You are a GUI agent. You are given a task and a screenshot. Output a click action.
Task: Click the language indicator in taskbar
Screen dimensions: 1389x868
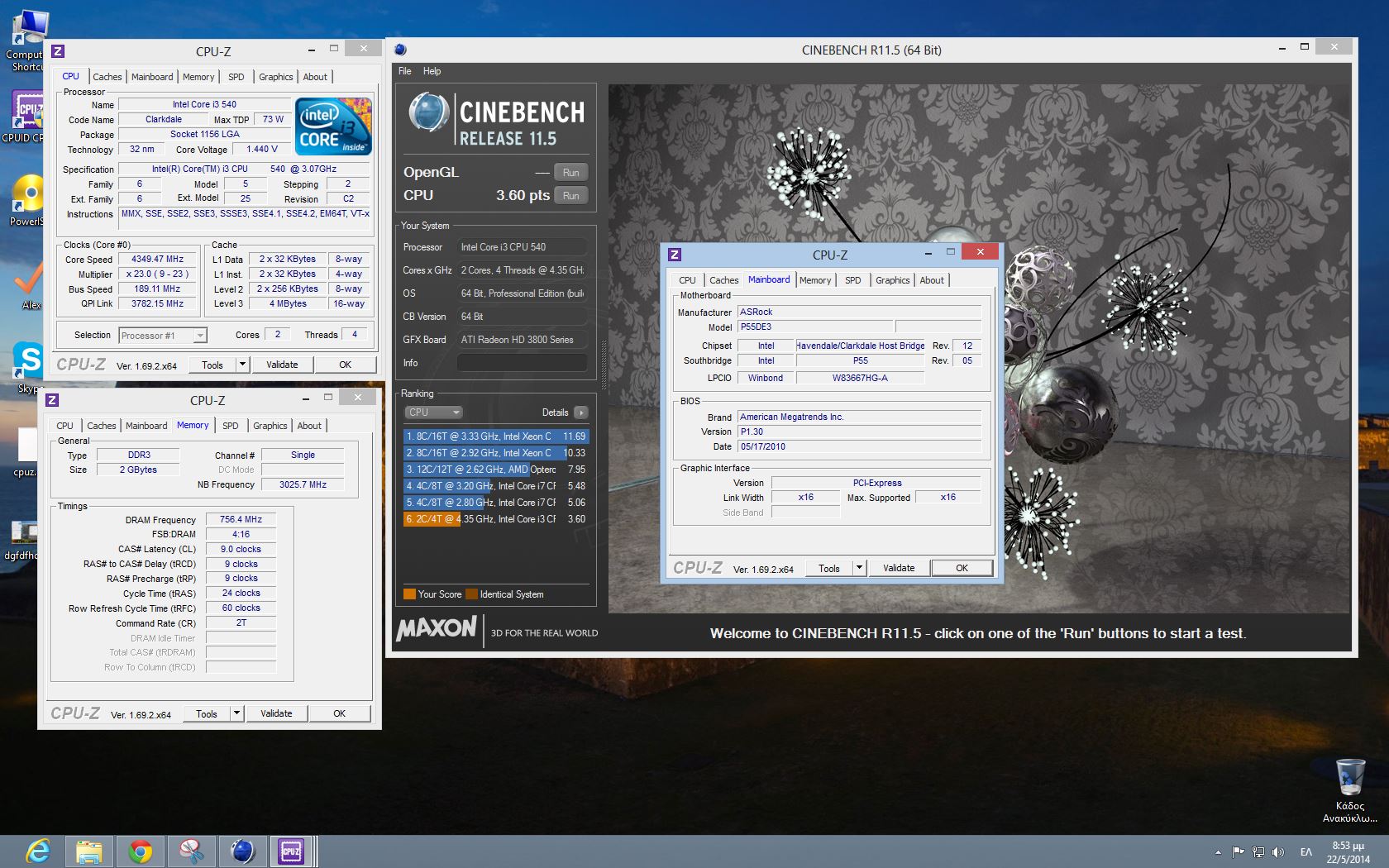click(x=1306, y=852)
